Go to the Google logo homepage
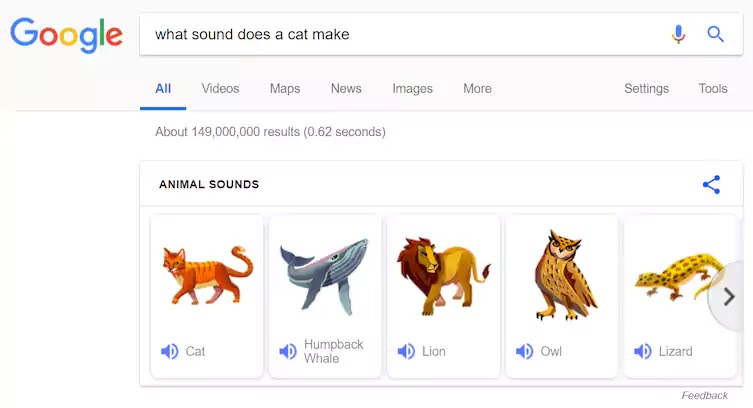Screen dimensions: 753x408 tap(66, 35)
